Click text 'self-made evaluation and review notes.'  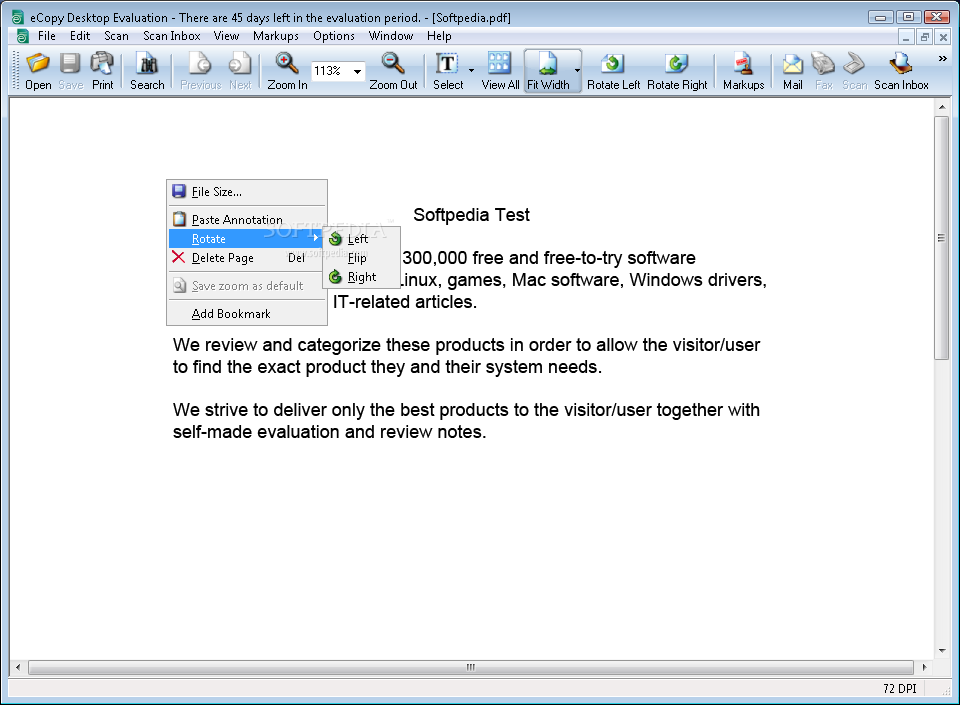coord(329,432)
